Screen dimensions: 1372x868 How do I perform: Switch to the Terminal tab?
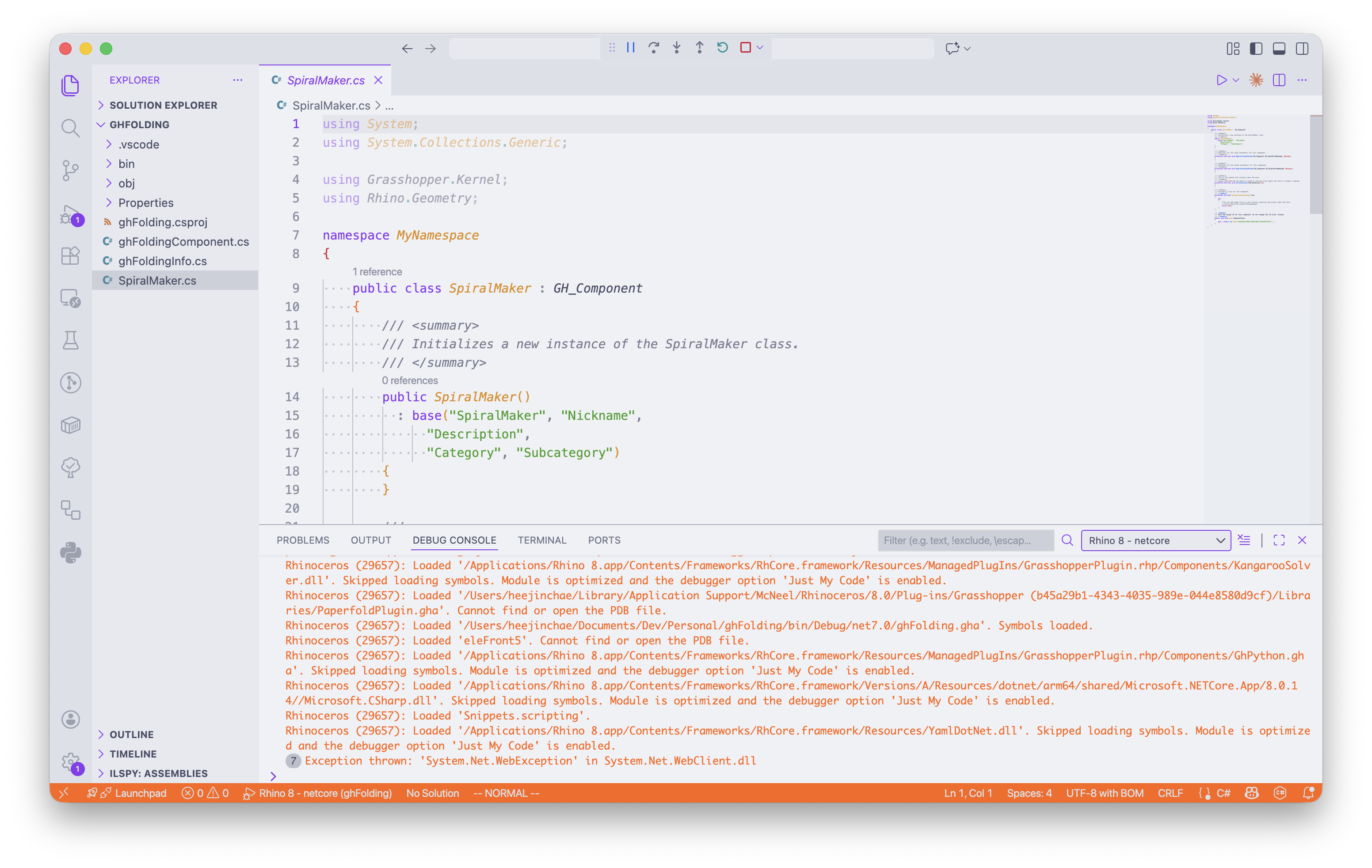(x=541, y=540)
